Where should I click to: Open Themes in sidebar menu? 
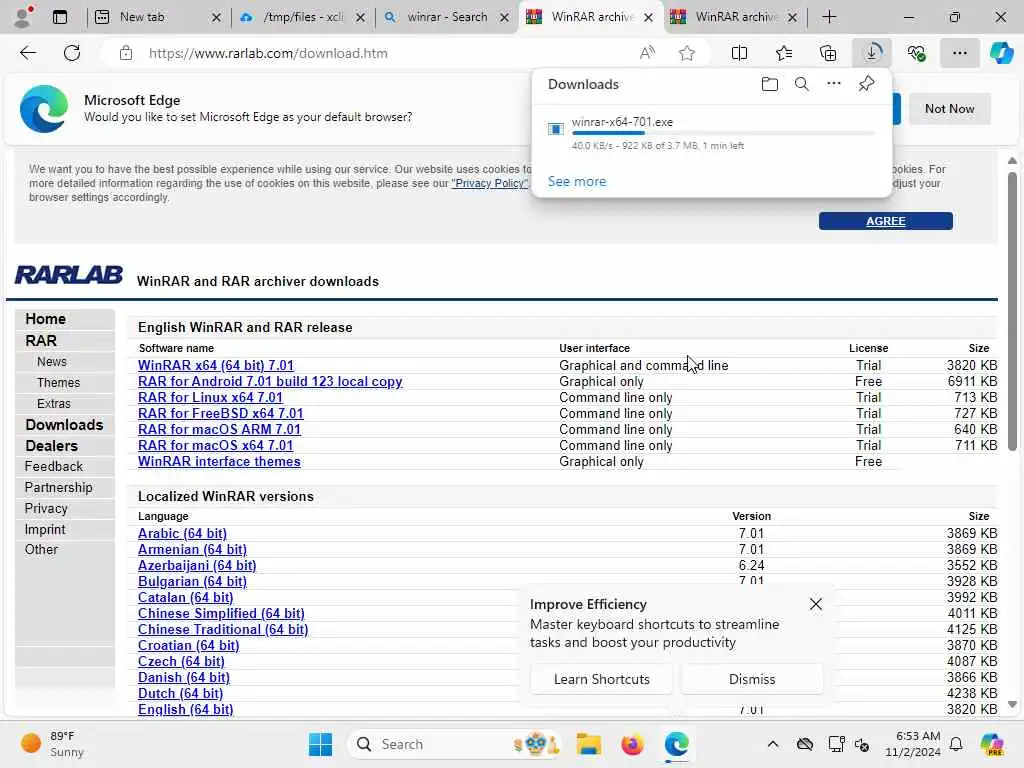(59, 383)
